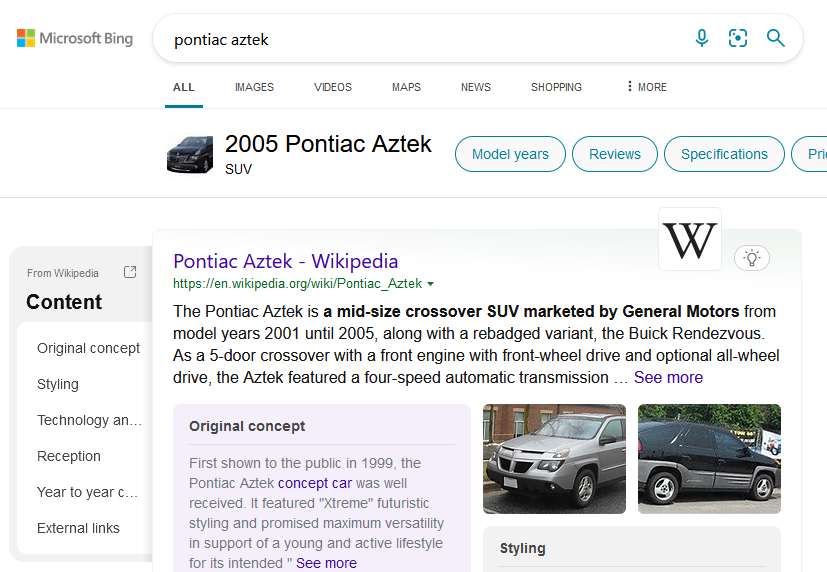Open Pontiac Aztek - Wikipedia result link

click(285, 261)
